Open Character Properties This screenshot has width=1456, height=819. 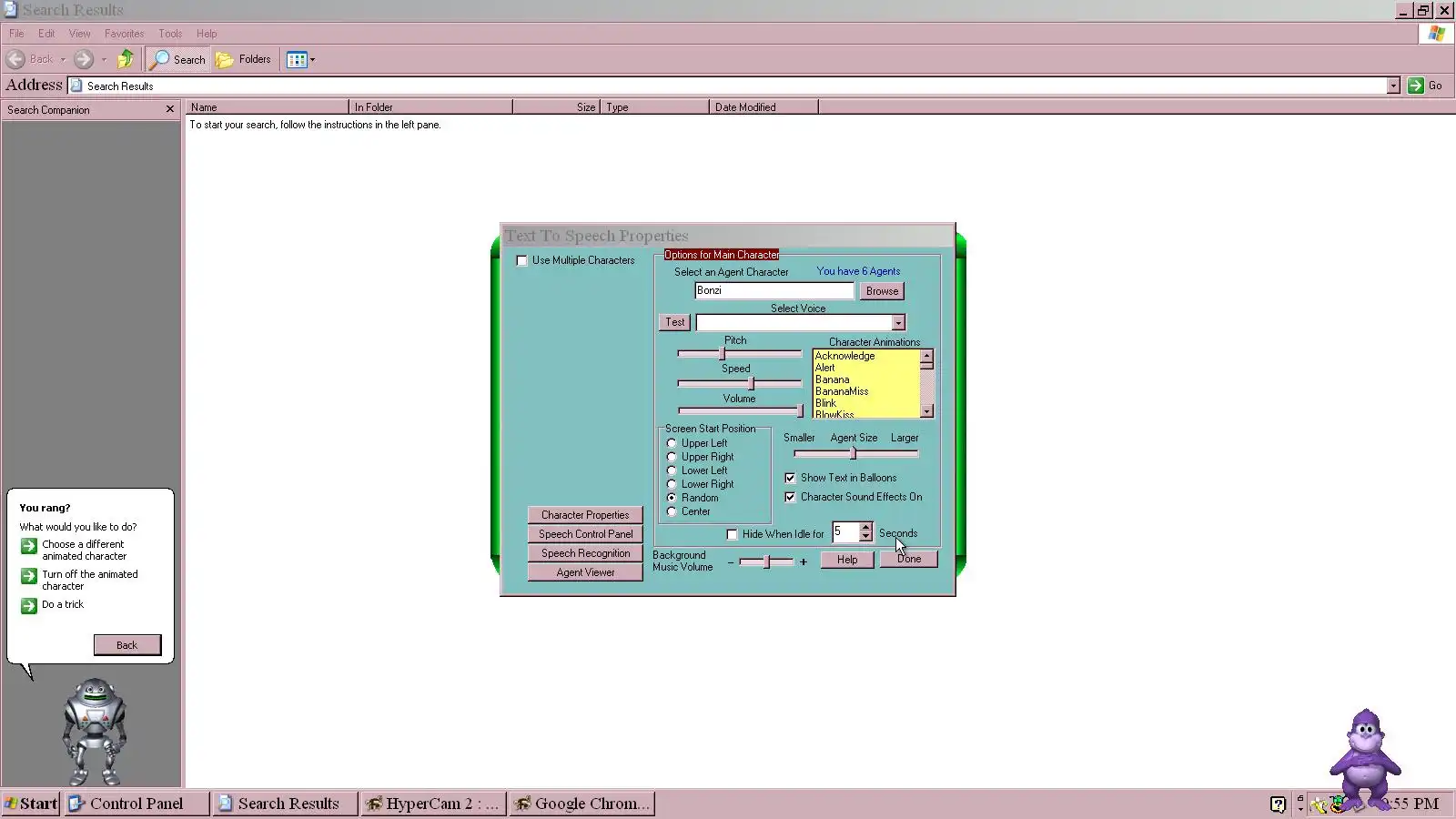pos(585,515)
